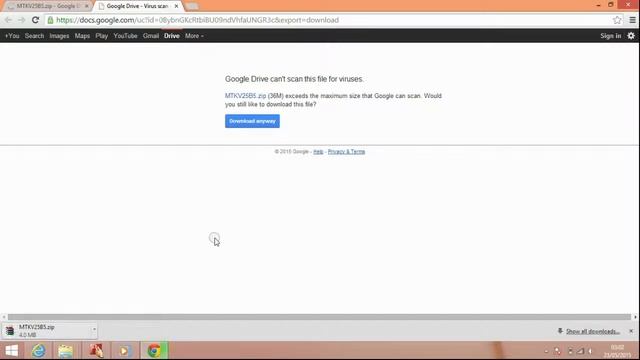Close the Google Drive Virus scan tab

click(176, 6)
